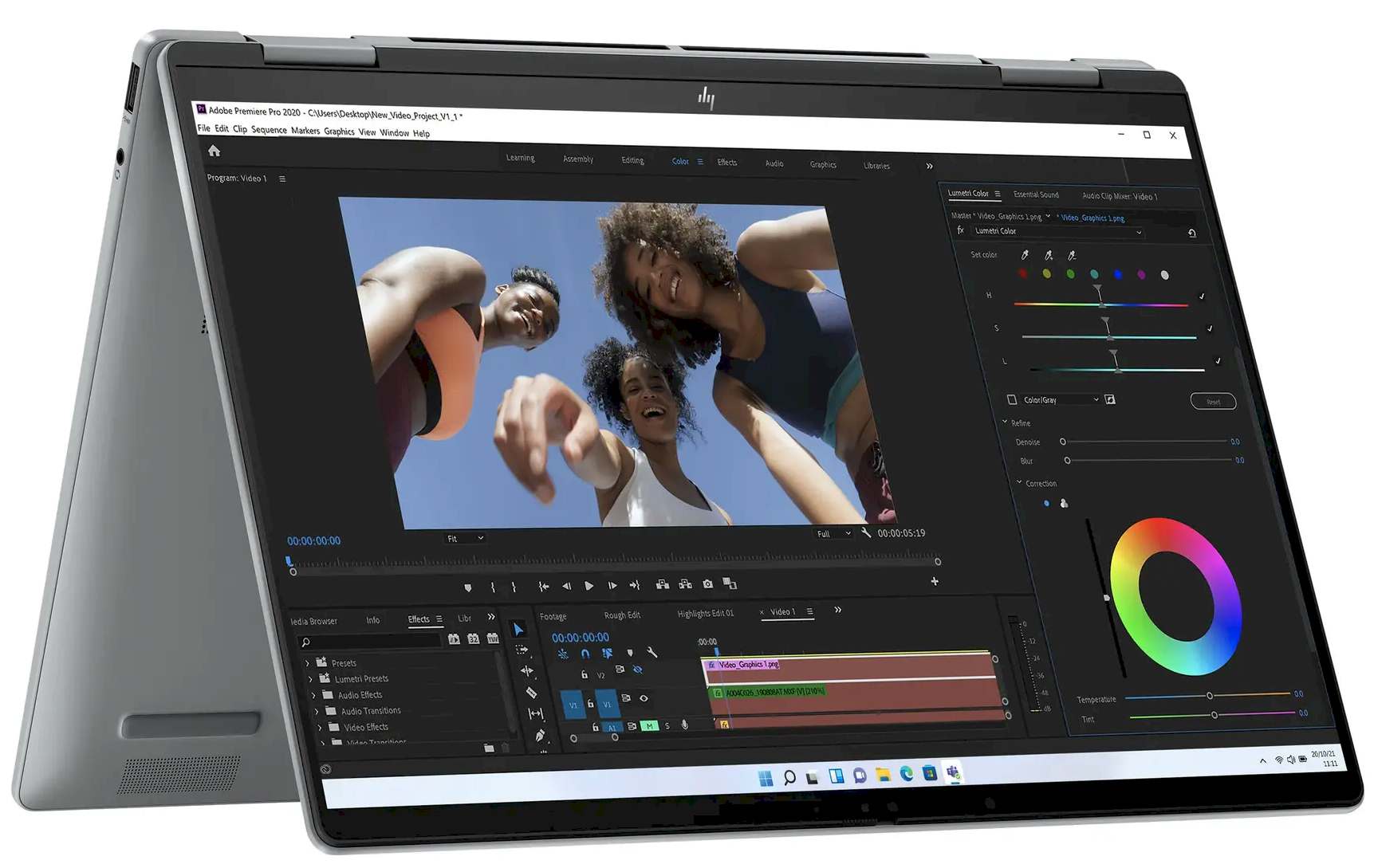1374x868 pixels.
Task: Click the Add Marker icon under the monitor
Action: coord(468,588)
